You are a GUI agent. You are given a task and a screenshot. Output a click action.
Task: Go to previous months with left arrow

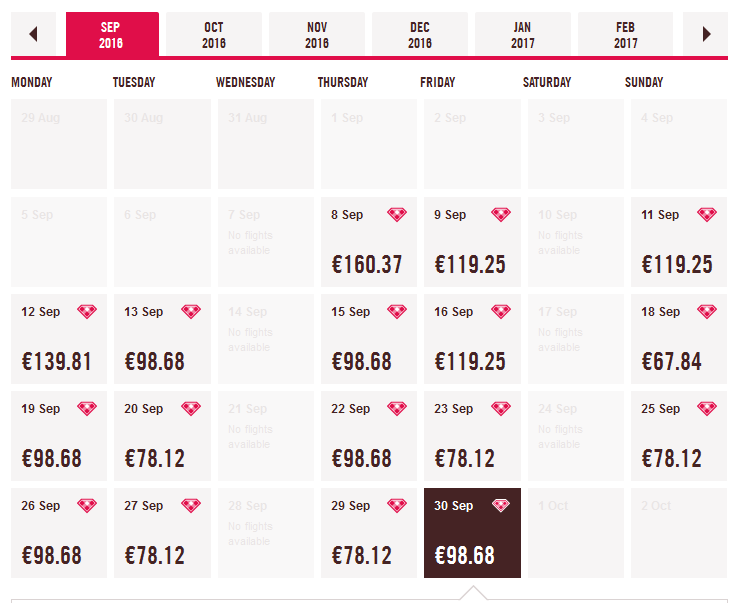pos(33,34)
